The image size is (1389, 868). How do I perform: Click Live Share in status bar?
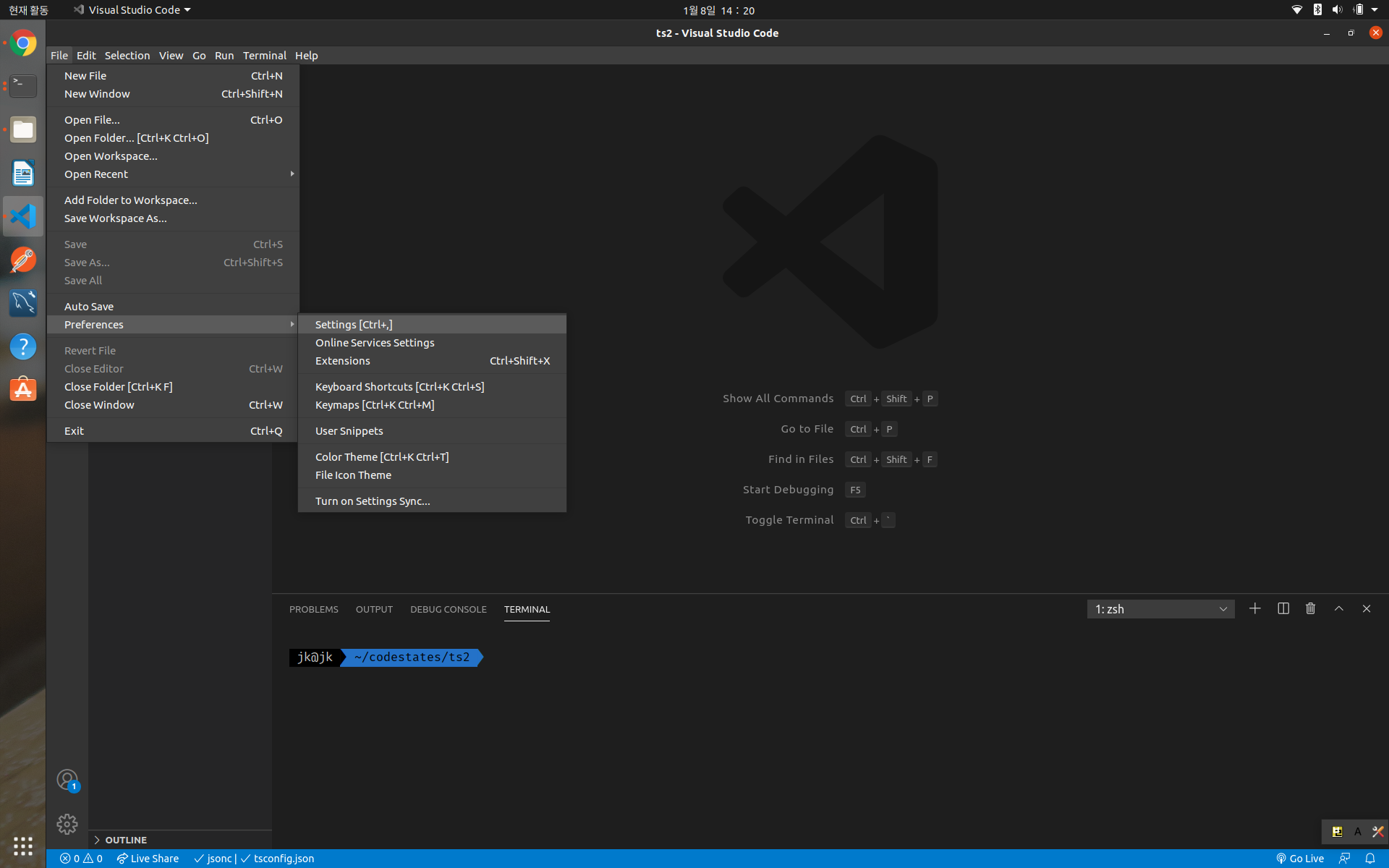click(x=148, y=859)
